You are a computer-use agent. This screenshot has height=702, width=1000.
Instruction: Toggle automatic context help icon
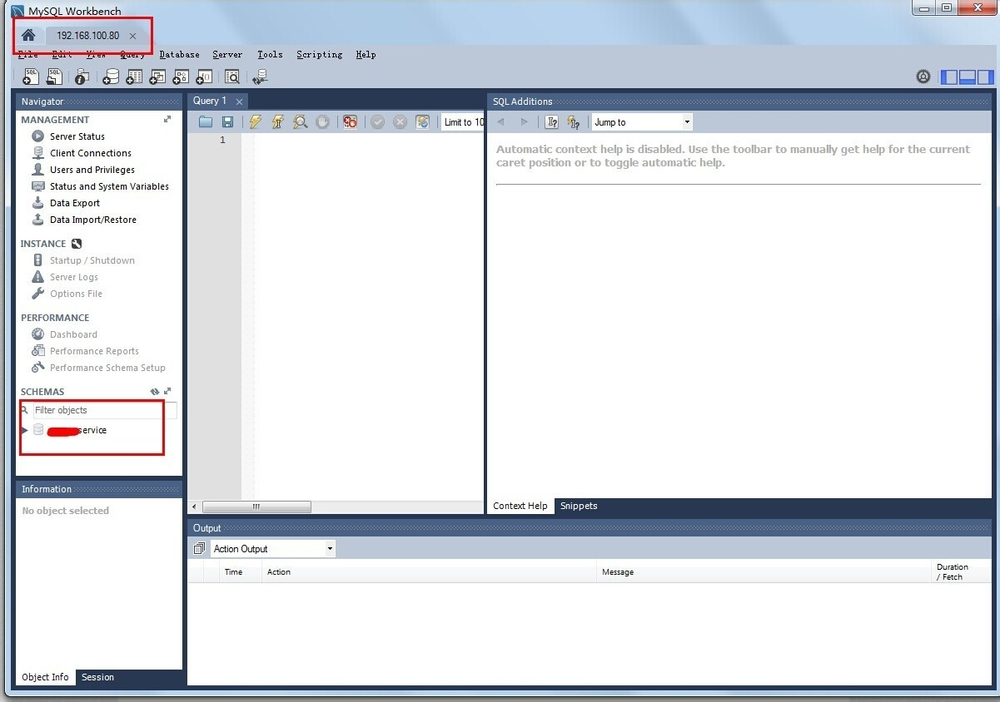pos(573,122)
